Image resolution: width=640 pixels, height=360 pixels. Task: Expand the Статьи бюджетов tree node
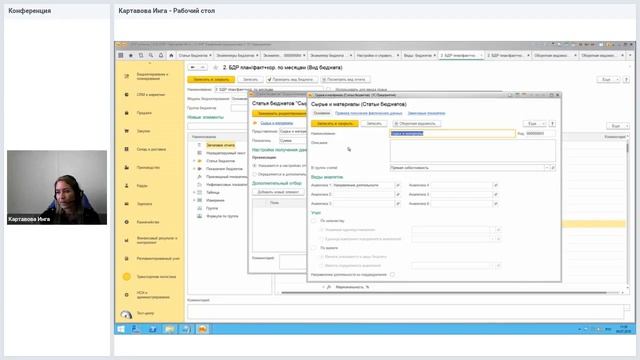(x=194, y=161)
